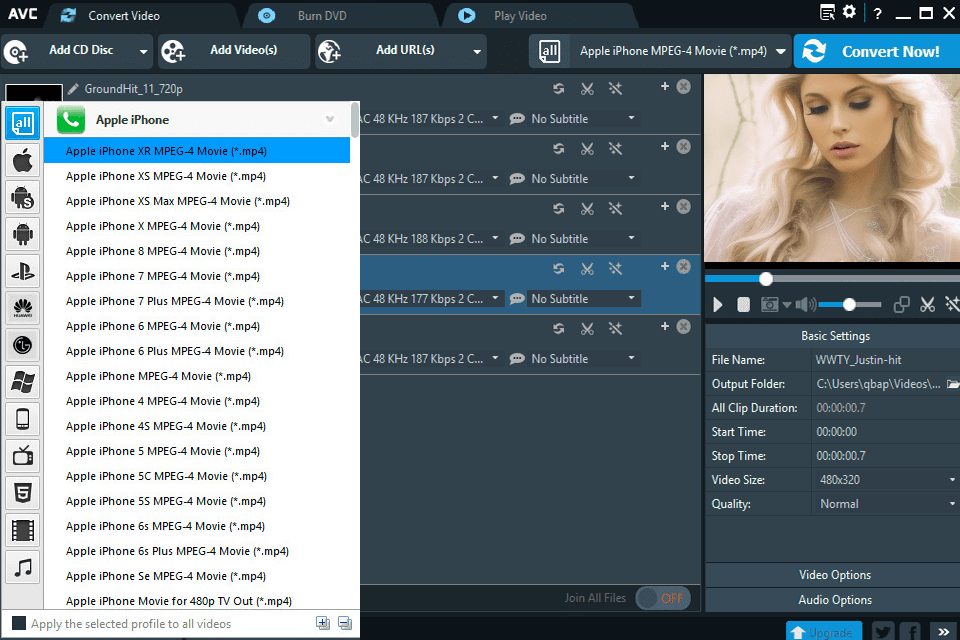
Task: Click the volume speaker icon under the preview
Action: (805, 304)
